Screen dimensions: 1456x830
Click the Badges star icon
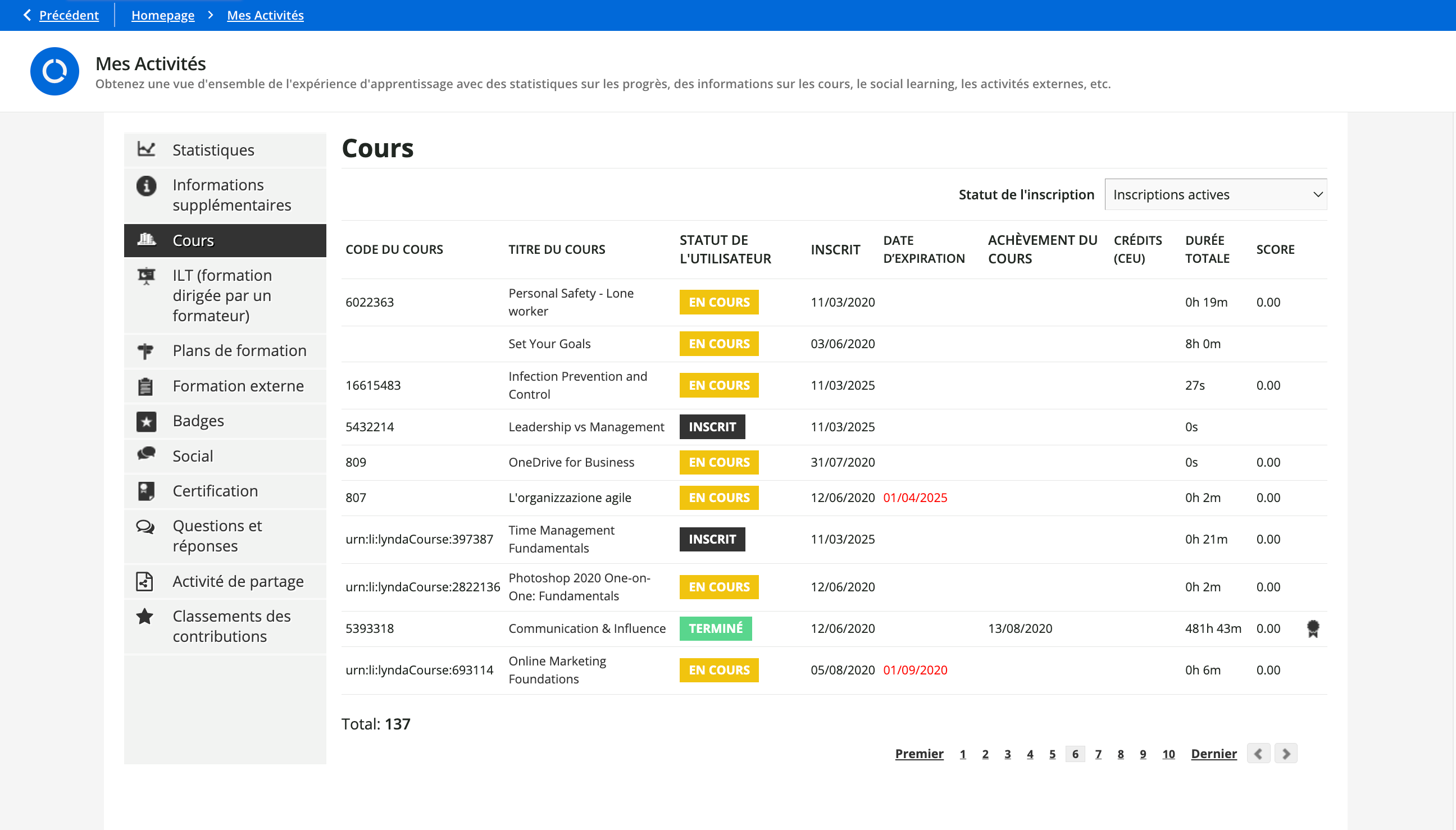pyautogui.click(x=146, y=421)
